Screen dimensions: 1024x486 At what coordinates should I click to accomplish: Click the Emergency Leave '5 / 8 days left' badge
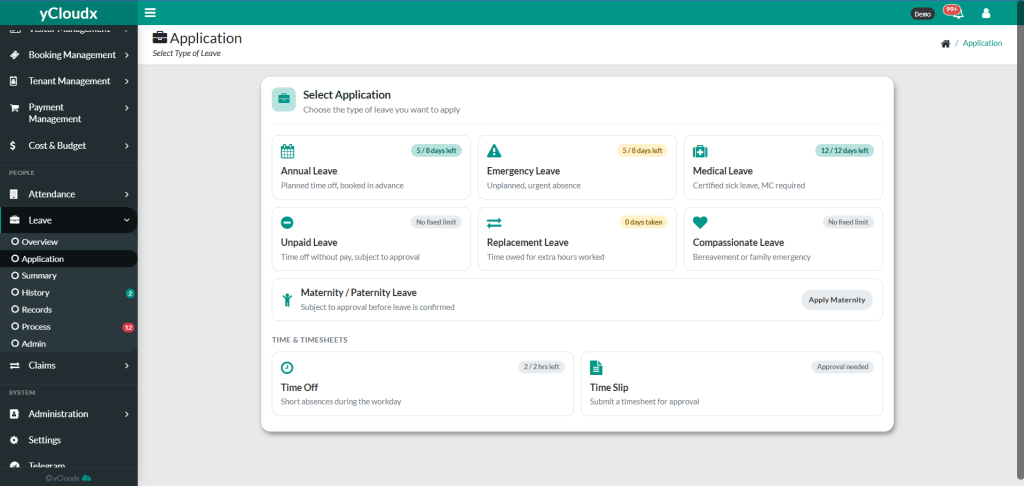click(x=643, y=150)
